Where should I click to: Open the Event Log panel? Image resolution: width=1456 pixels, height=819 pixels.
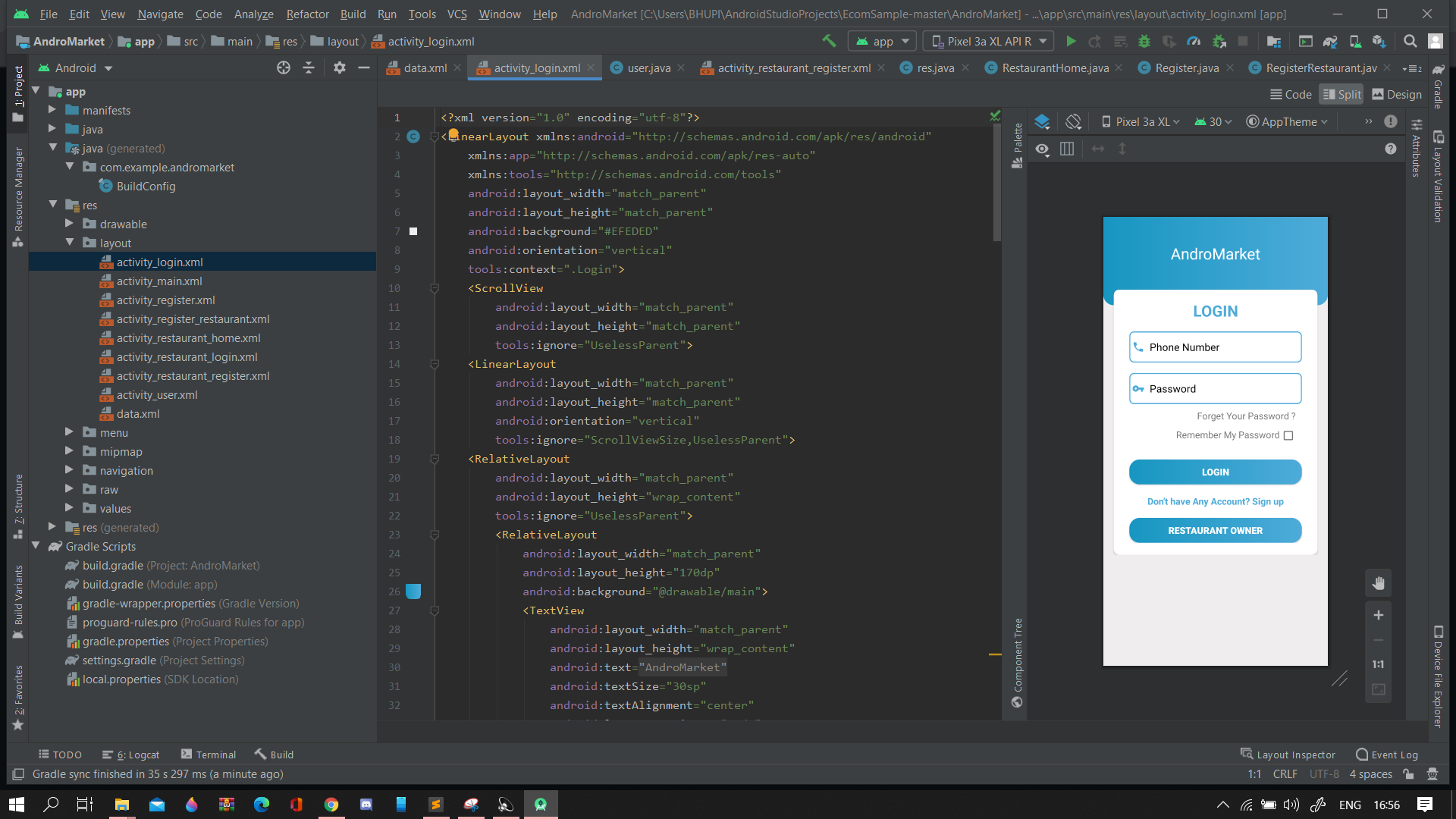(x=1386, y=755)
